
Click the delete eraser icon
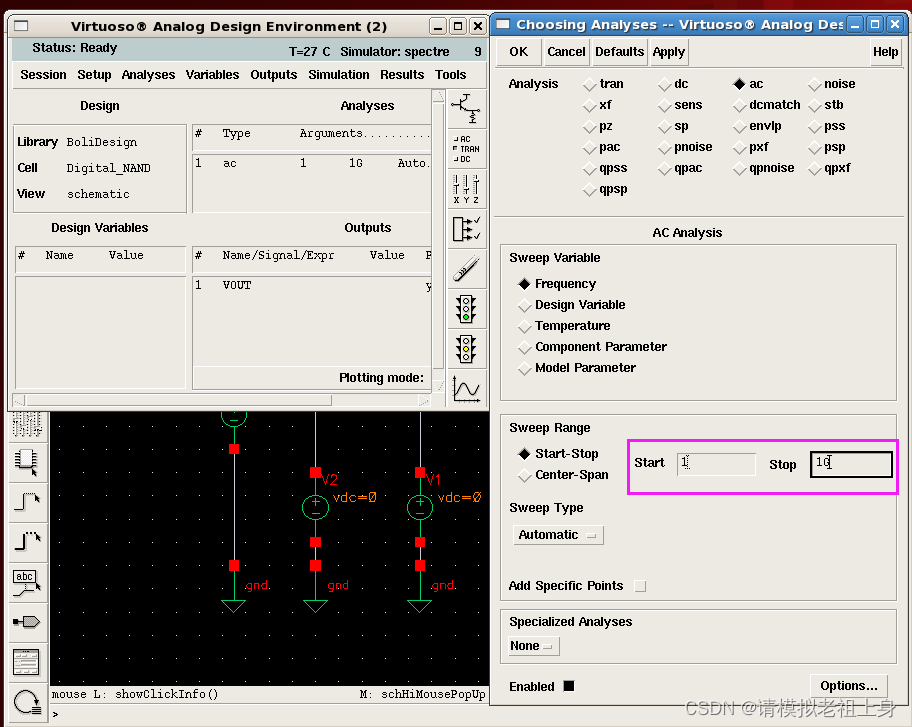[x=466, y=269]
